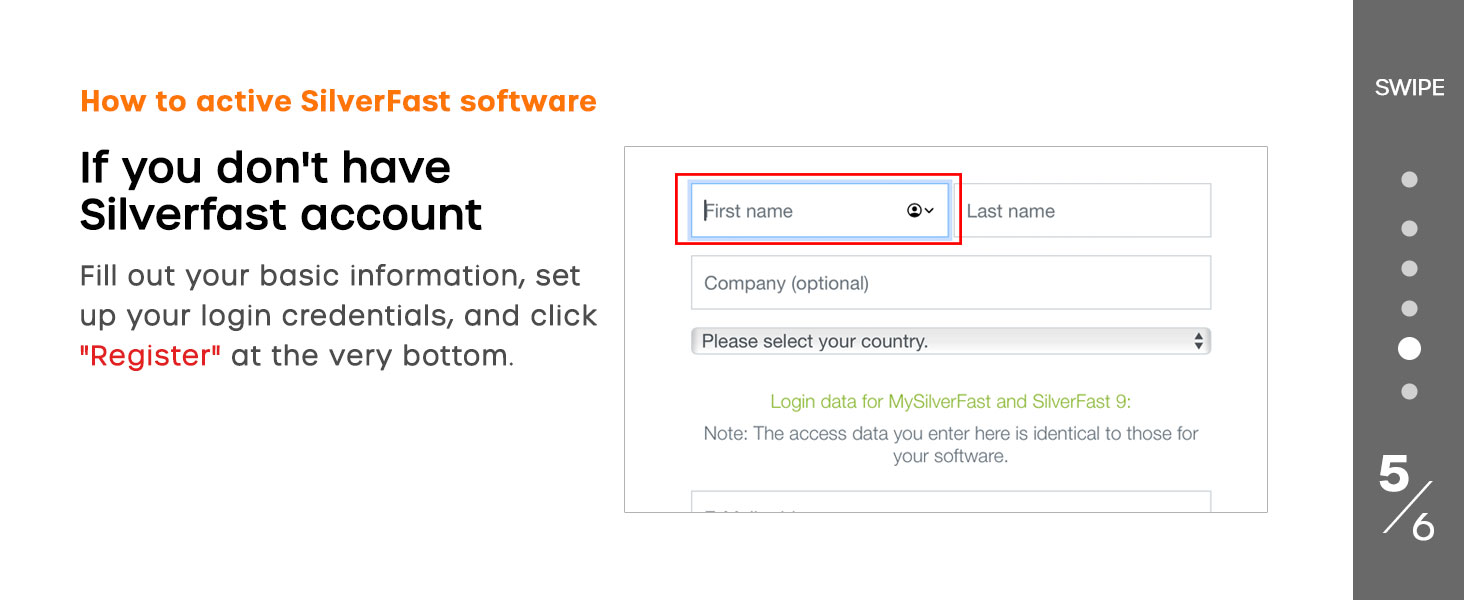Image resolution: width=1464 pixels, height=600 pixels.
Task: Click the autofill contact icon in First name
Action: (914, 211)
